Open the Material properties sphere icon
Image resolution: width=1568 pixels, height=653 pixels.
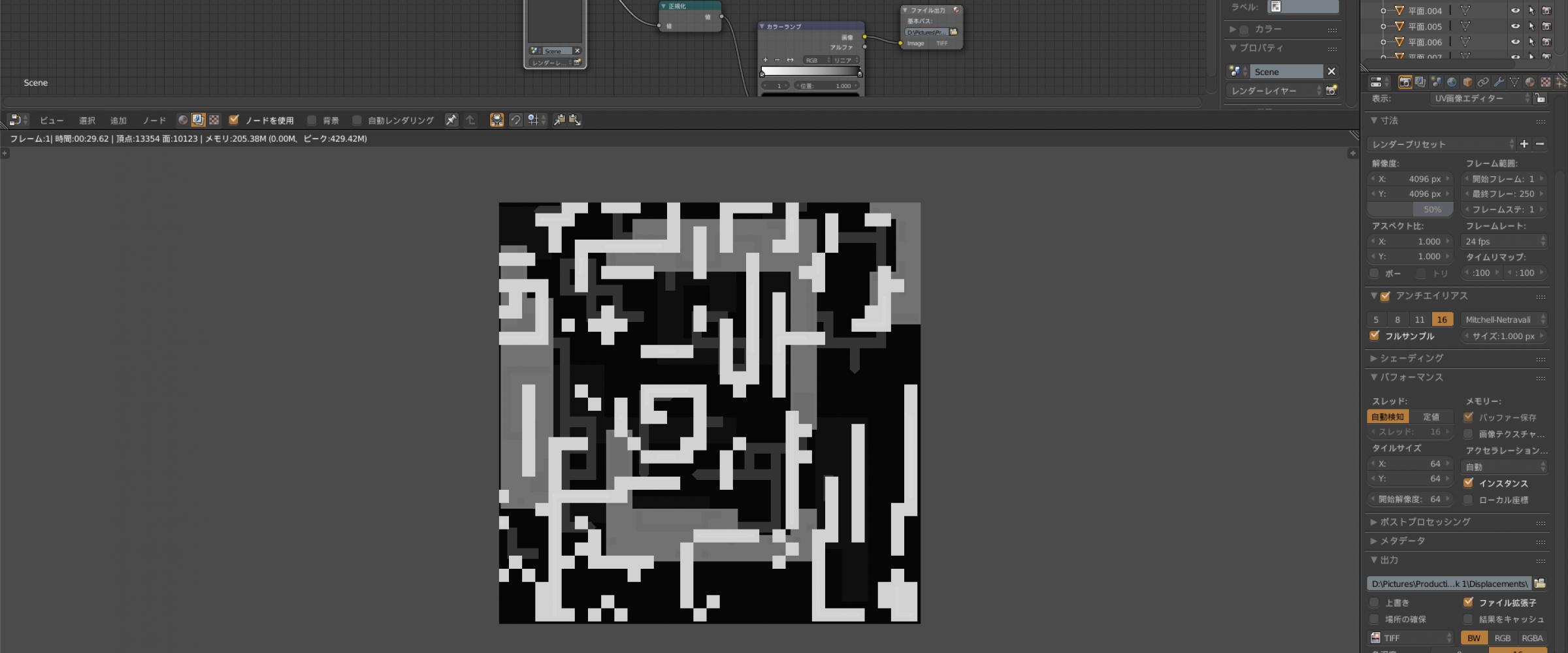coord(1529,82)
